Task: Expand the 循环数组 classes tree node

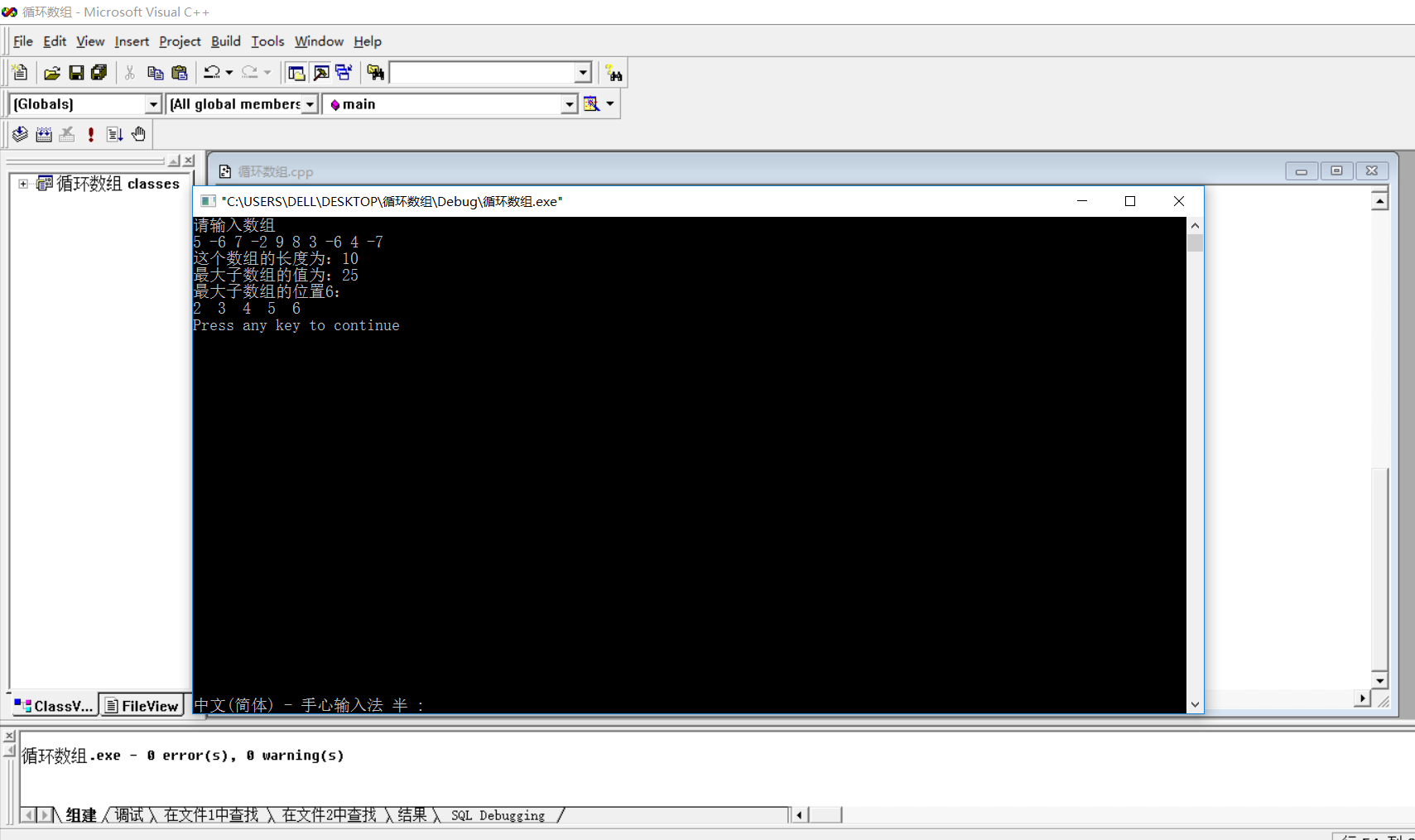Action: pyautogui.click(x=23, y=184)
